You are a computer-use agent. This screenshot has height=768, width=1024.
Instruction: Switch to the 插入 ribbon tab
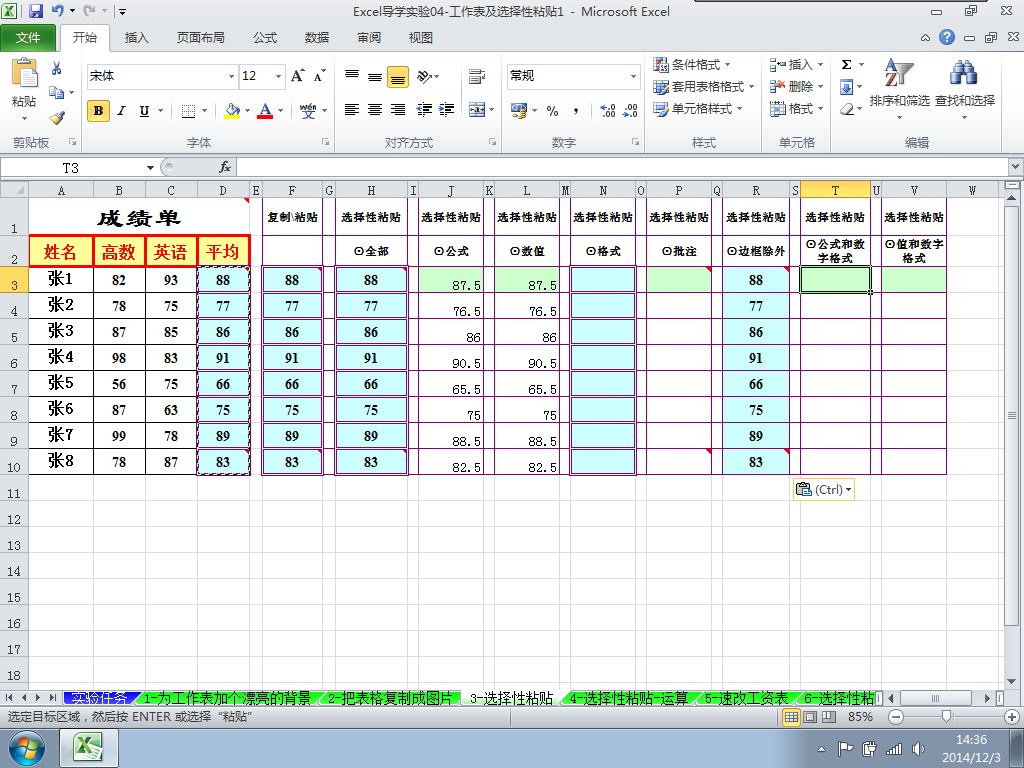(136, 38)
